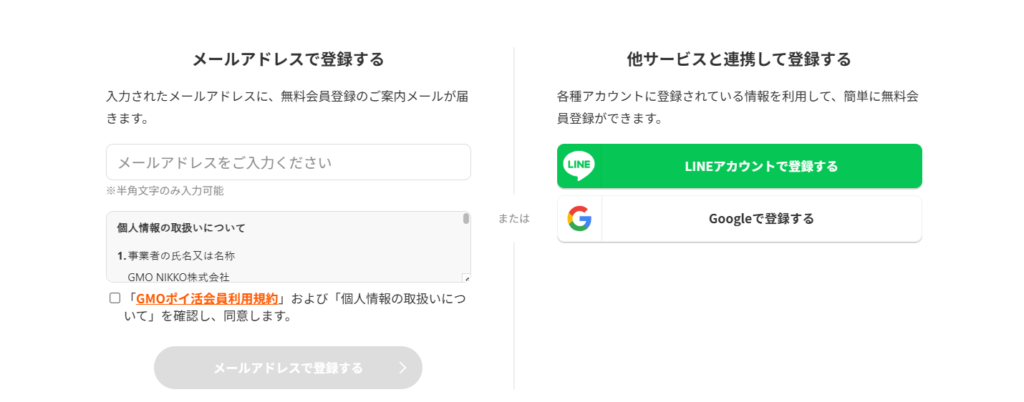Click the メールアドレスで登録する section heading
Viewport: 1024px width, 402px height.
(x=288, y=60)
